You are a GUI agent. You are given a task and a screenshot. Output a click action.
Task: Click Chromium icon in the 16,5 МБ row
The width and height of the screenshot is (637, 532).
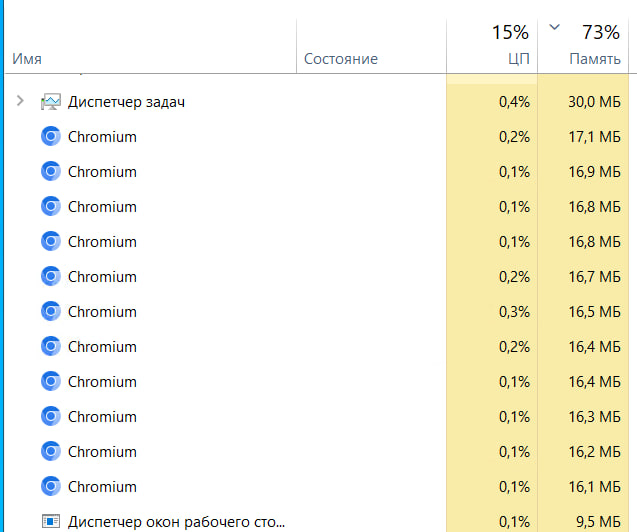tap(51, 312)
